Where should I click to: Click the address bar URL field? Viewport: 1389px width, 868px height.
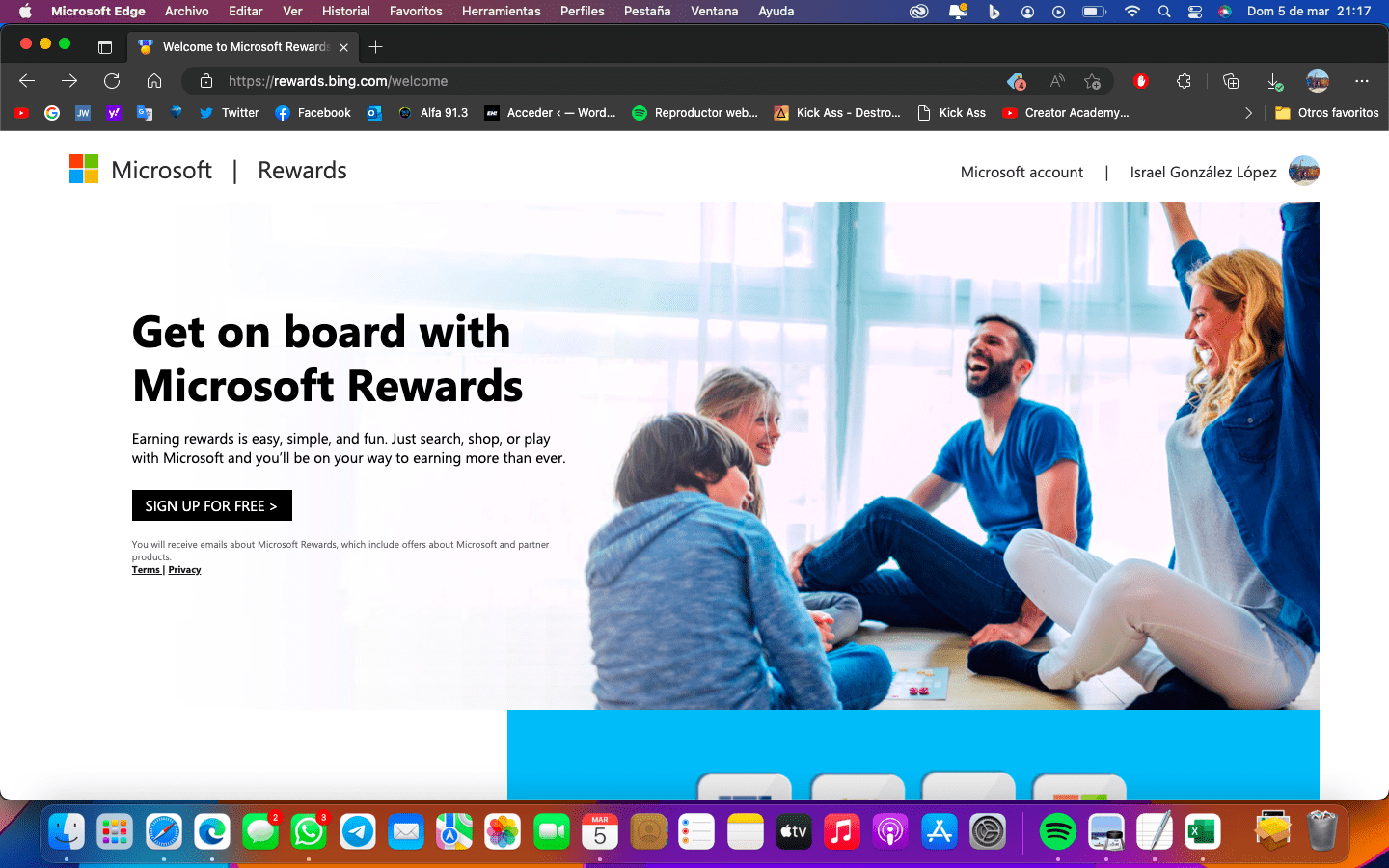[x=608, y=81]
